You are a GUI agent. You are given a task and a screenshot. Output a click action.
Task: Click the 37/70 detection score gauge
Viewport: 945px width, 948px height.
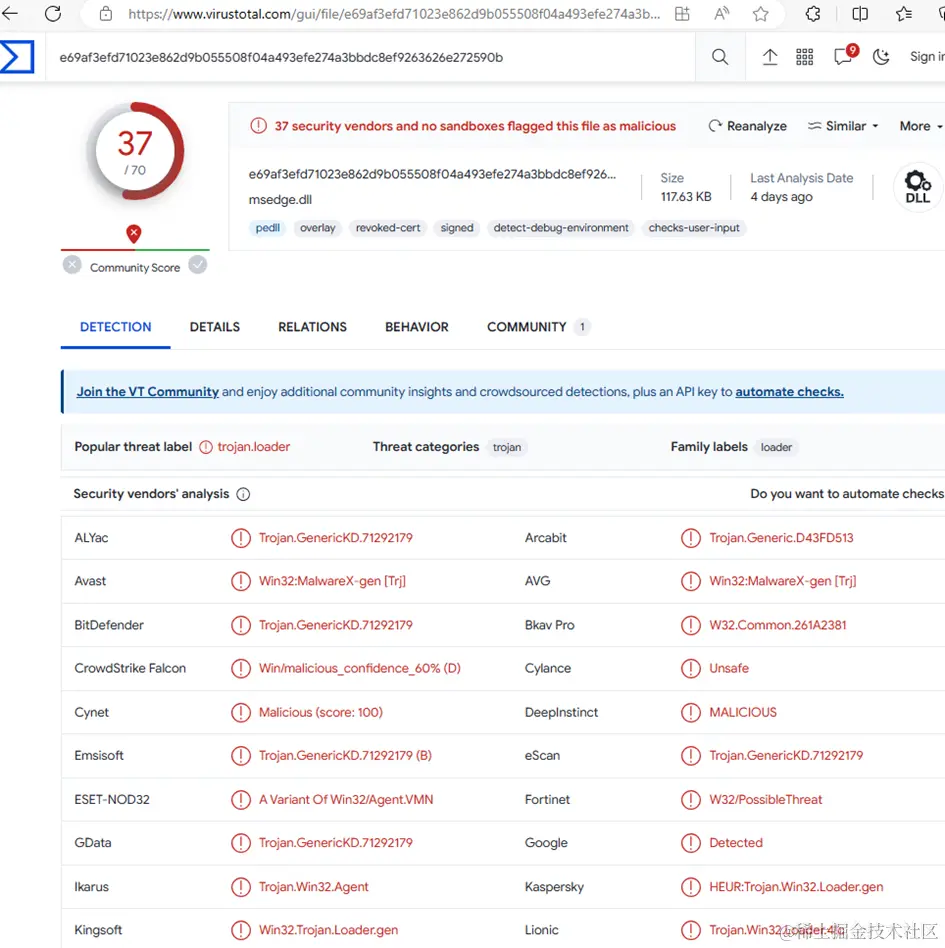(135, 151)
